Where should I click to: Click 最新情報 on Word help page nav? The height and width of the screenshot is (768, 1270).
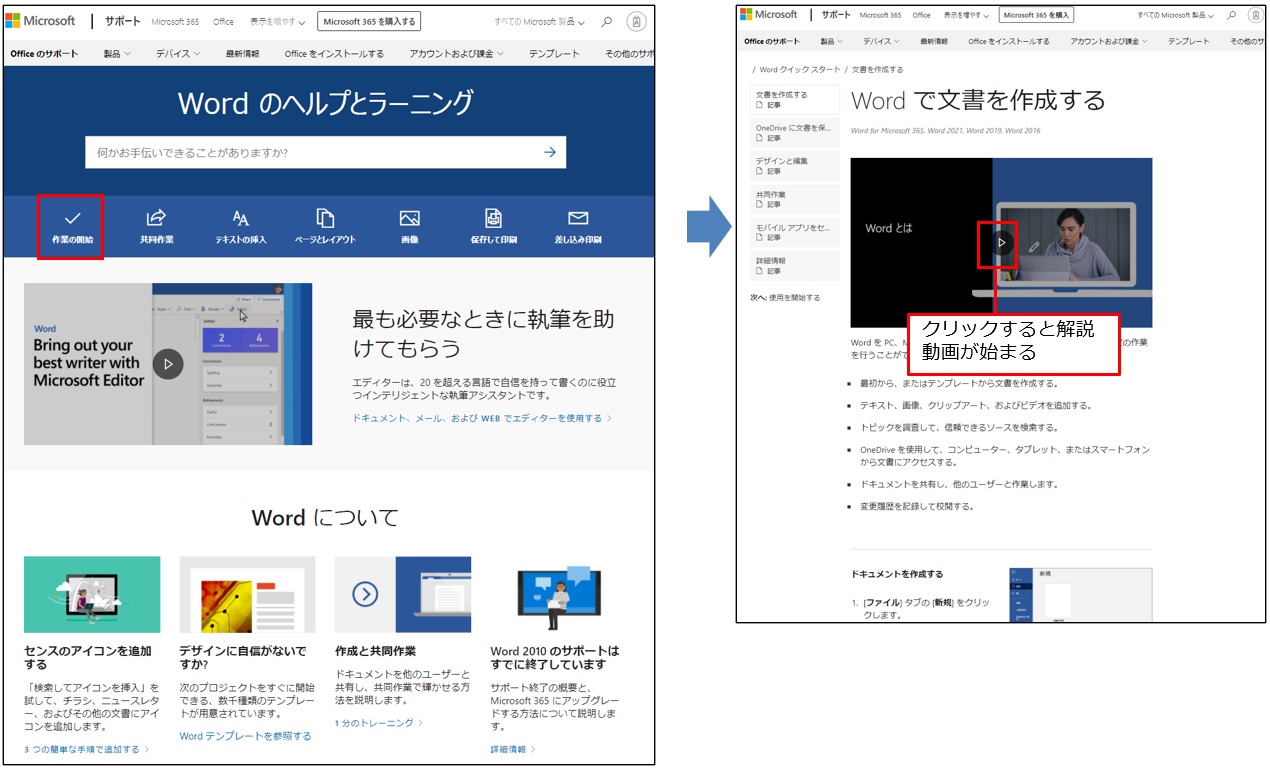point(243,53)
